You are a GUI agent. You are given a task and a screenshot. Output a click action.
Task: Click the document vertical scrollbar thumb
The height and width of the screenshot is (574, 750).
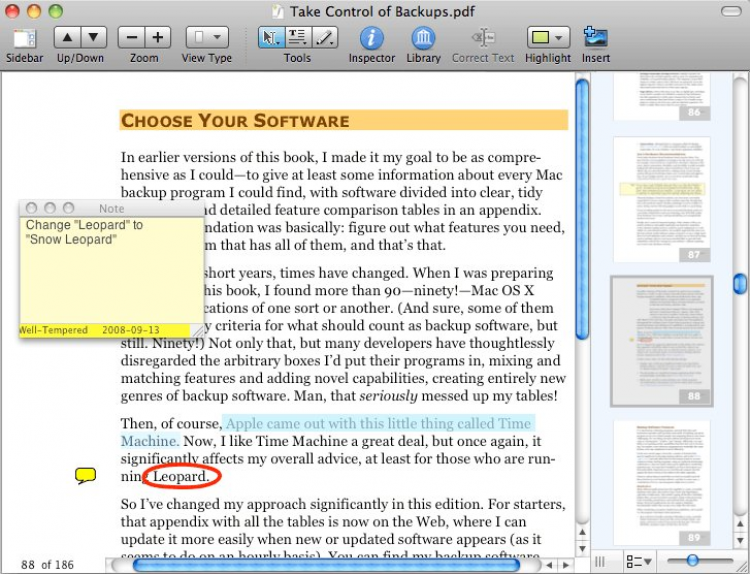click(x=582, y=209)
